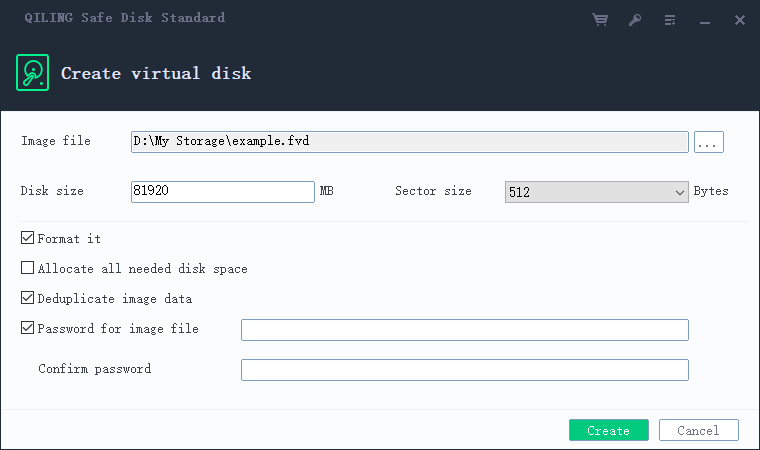Click the green virtual disk logo icon

point(32,73)
